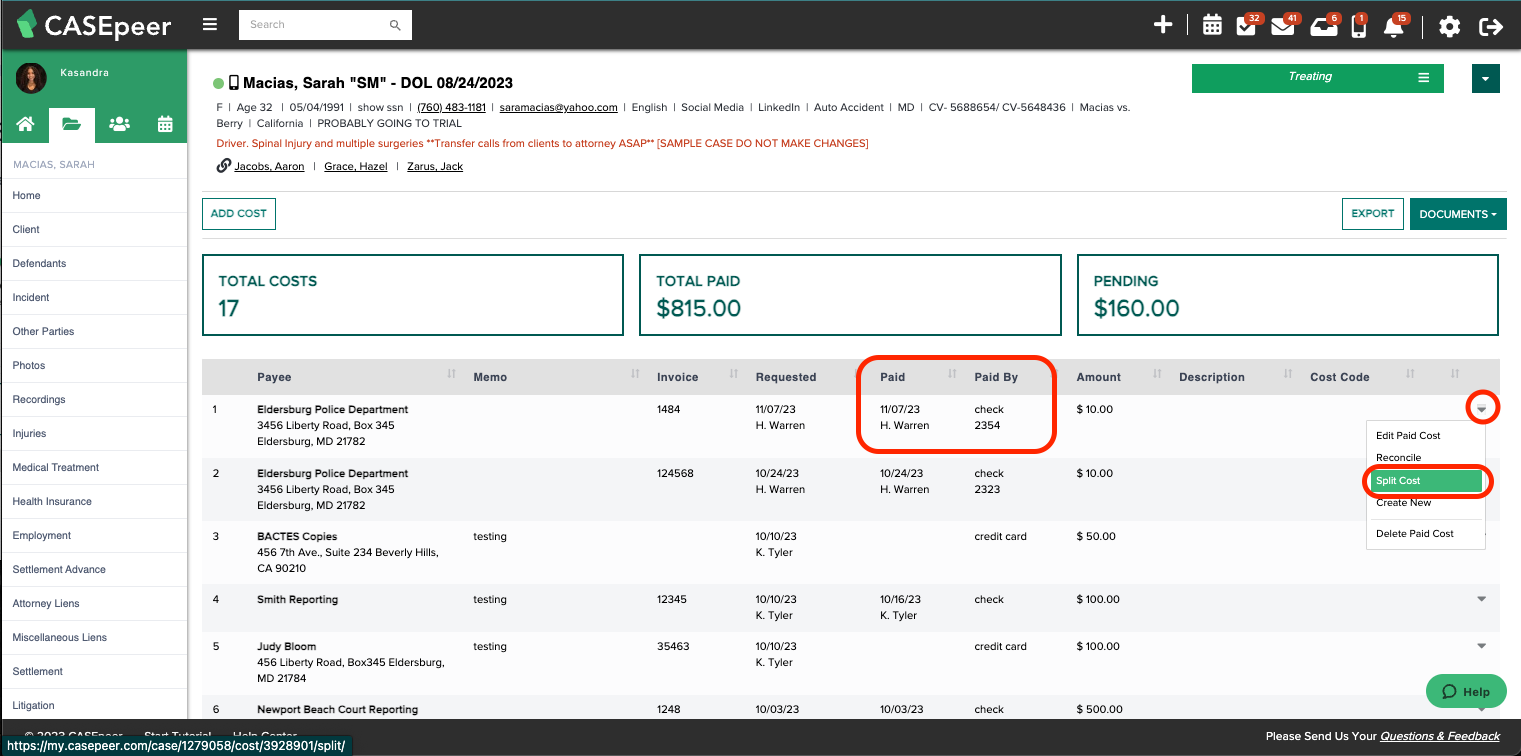
Task: Sort by Paid column arrows
Action: click(952, 374)
